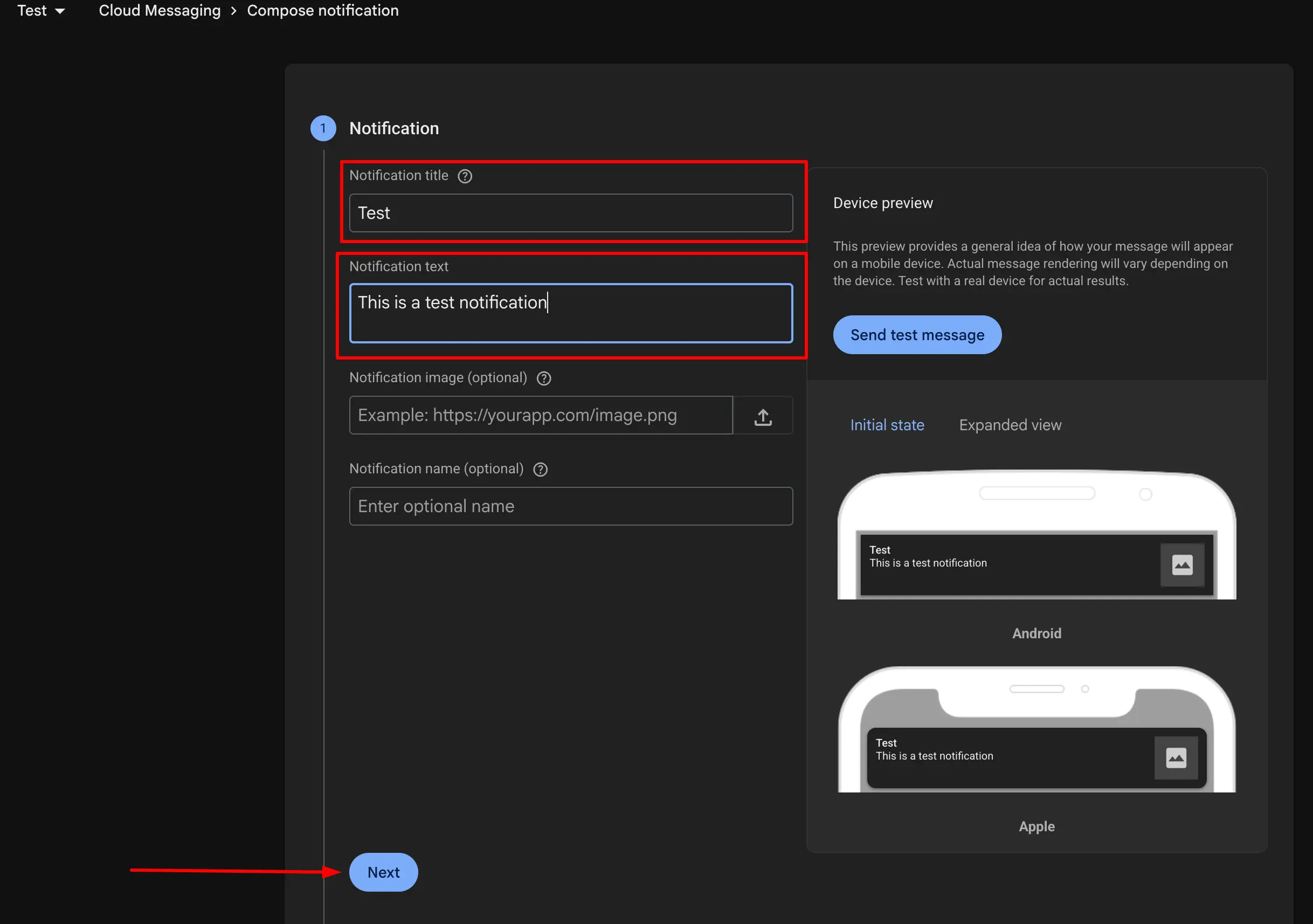Open the Cloud Messaging breadcrumb link
This screenshot has height=924, width=1313.
point(160,10)
